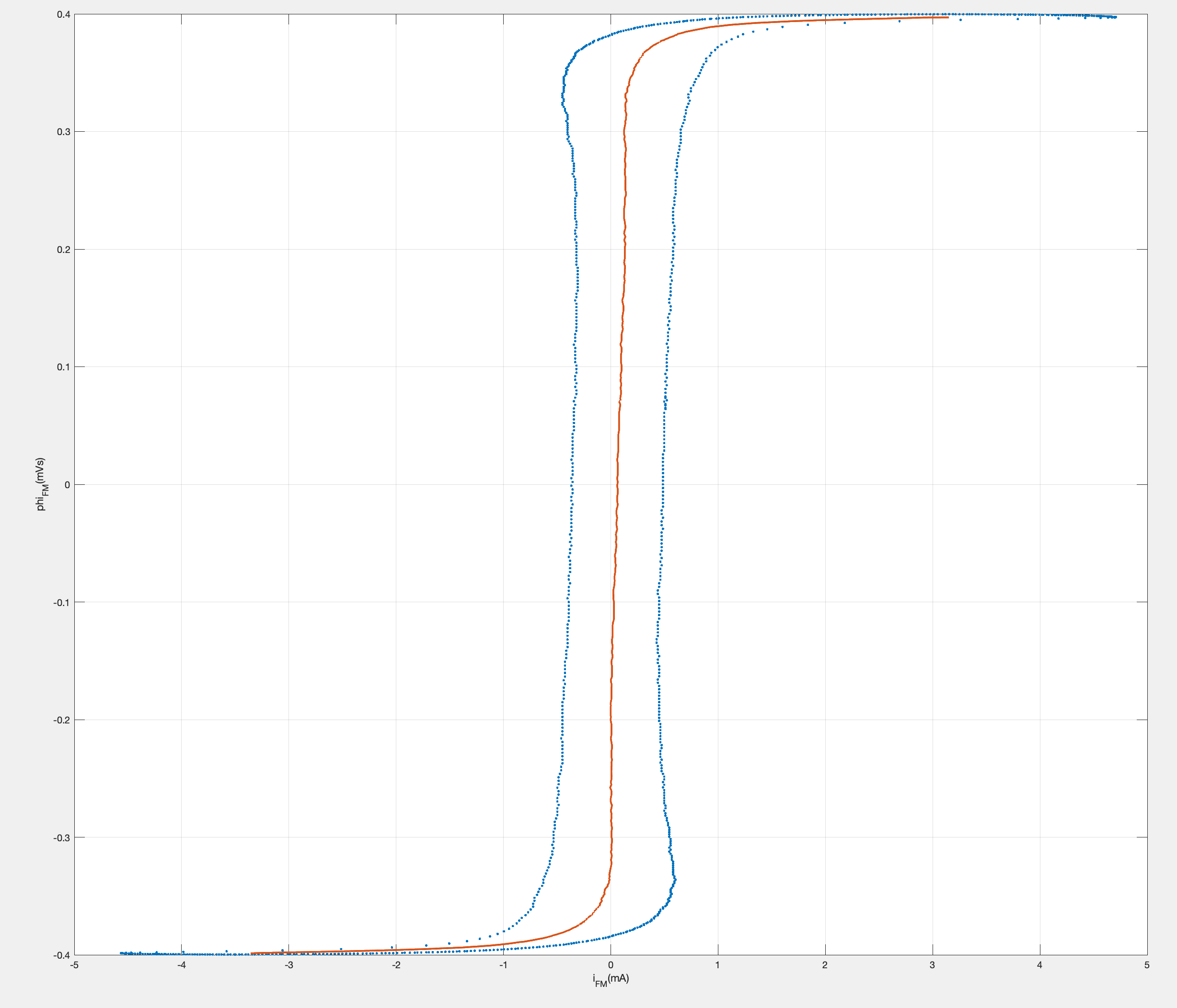Click the blue loop's bottom left tip
This screenshot has height=1008, width=1177.
pyautogui.click(x=121, y=952)
